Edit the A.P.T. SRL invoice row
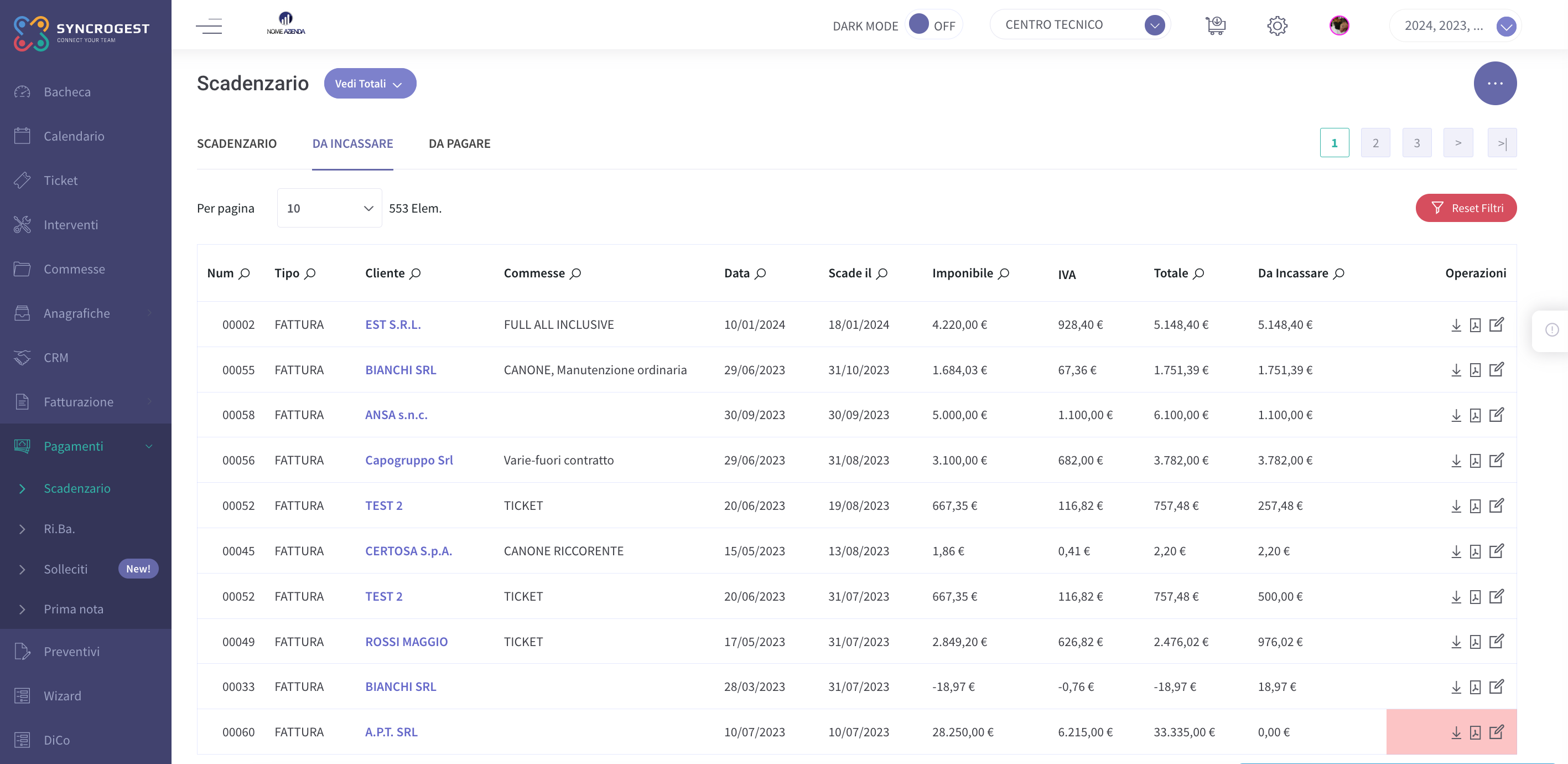The width and height of the screenshot is (1568, 764). point(1496,732)
